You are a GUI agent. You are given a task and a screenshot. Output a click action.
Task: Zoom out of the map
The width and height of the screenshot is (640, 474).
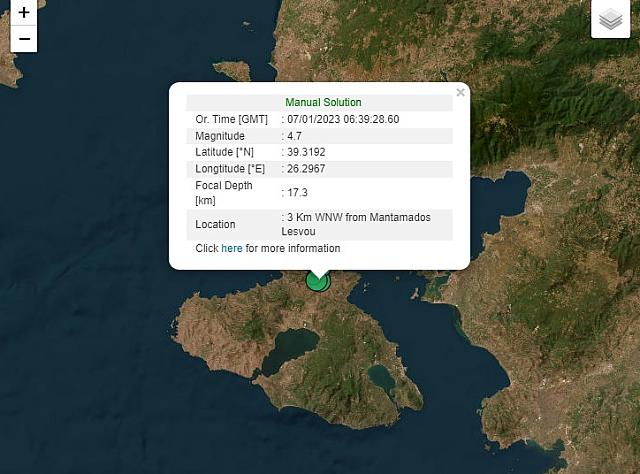24,39
